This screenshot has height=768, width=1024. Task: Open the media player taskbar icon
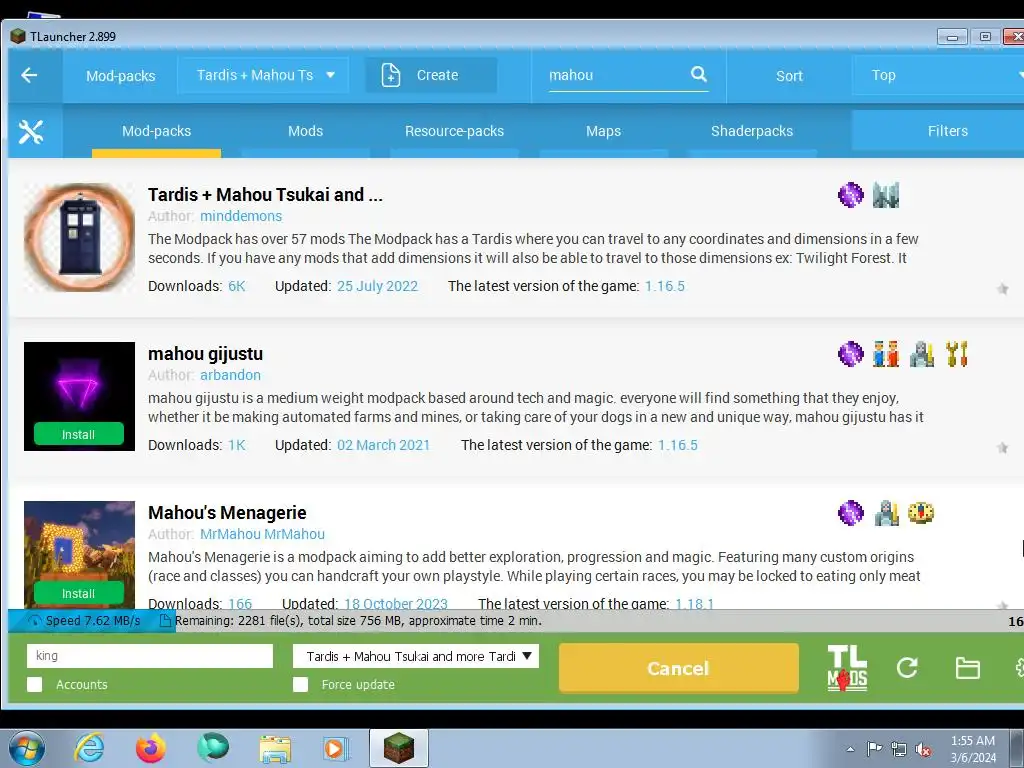336,748
